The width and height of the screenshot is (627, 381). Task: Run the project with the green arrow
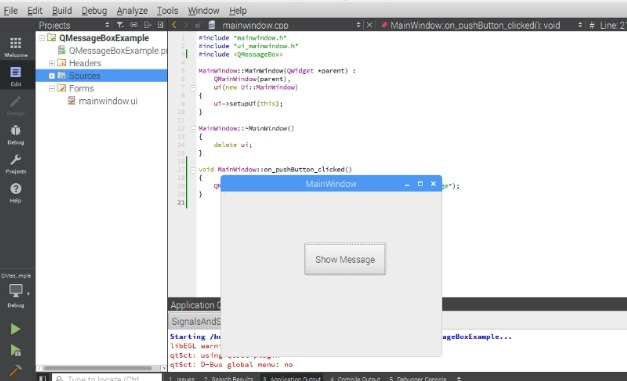pos(15,329)
